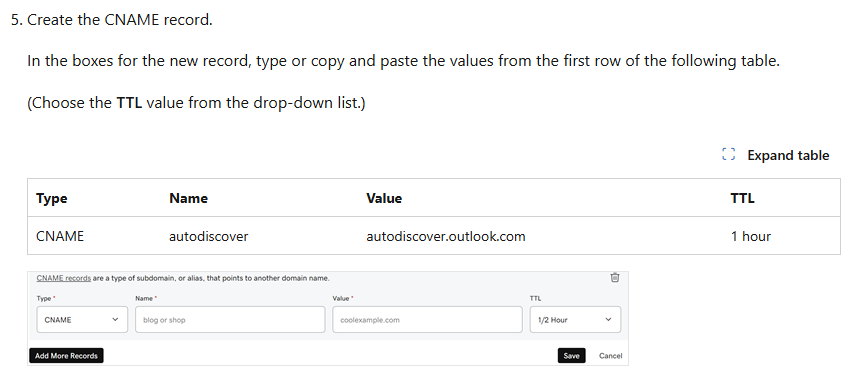Focus the Name field with 'blog or shop' placeholder

(x=230, y=320)
